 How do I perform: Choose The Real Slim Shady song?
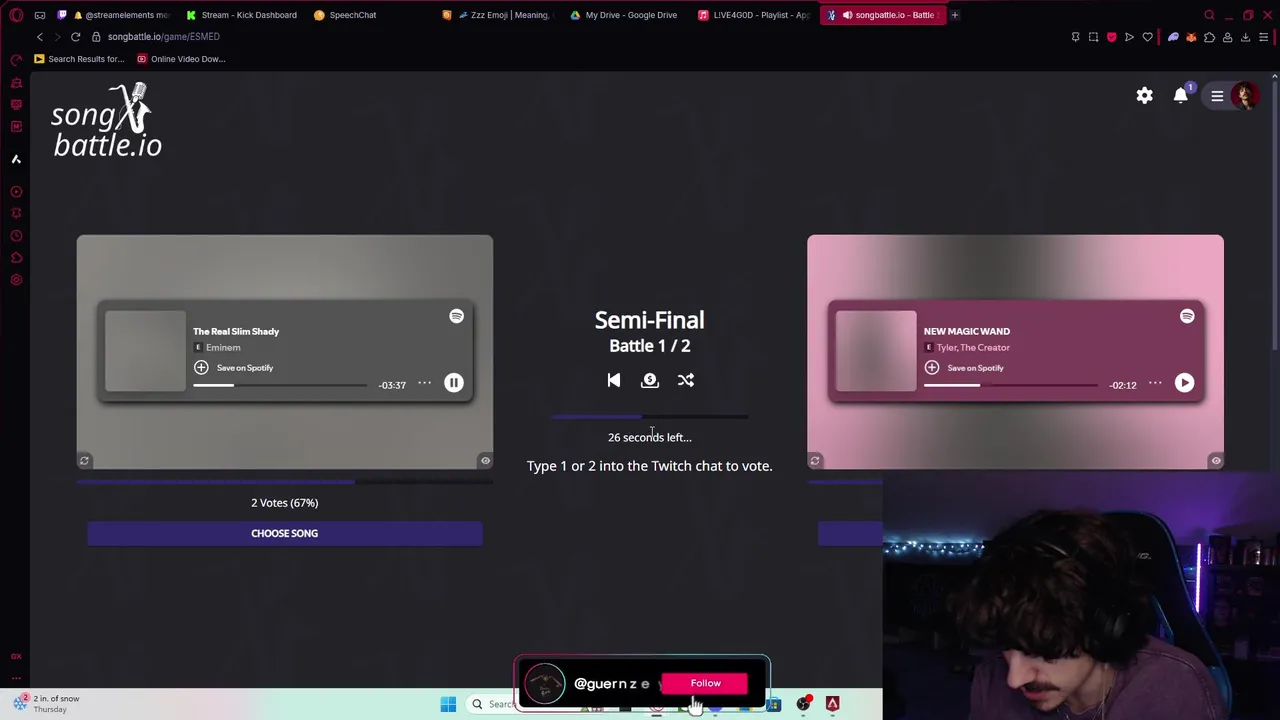pos(285,534)
